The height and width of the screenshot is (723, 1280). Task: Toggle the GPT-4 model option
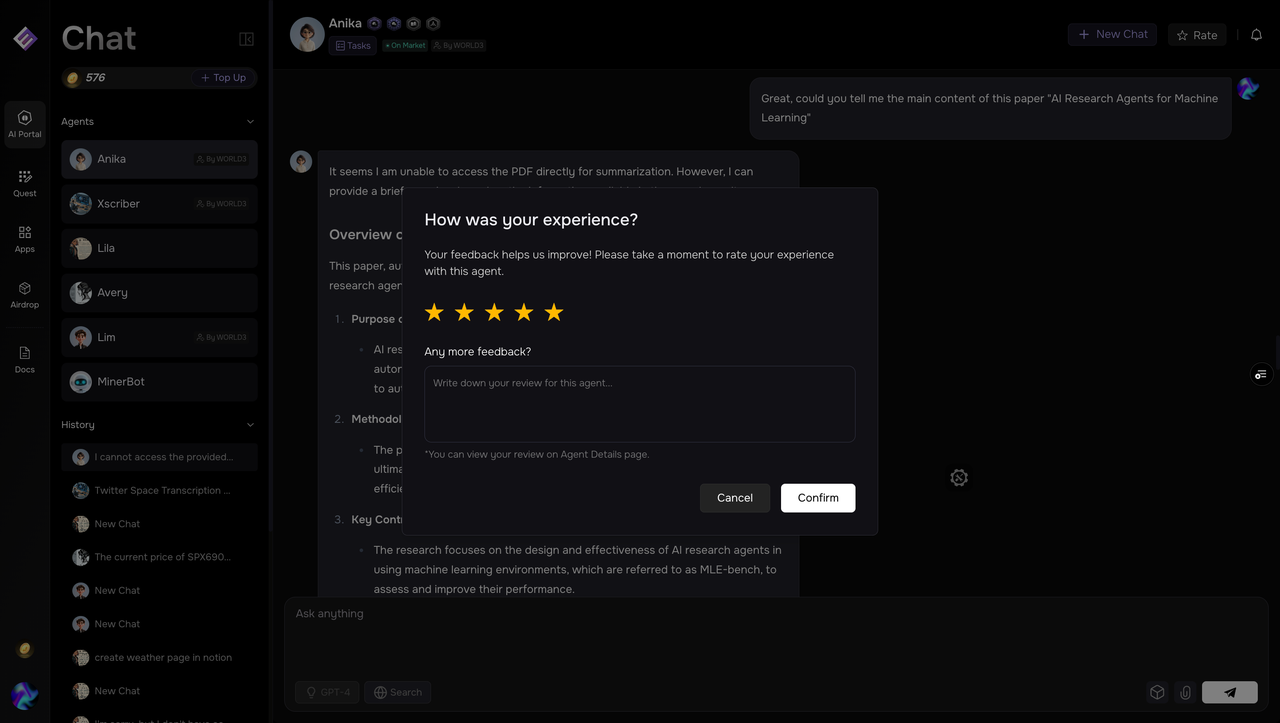pyautogui.click(x=327, y=692)
